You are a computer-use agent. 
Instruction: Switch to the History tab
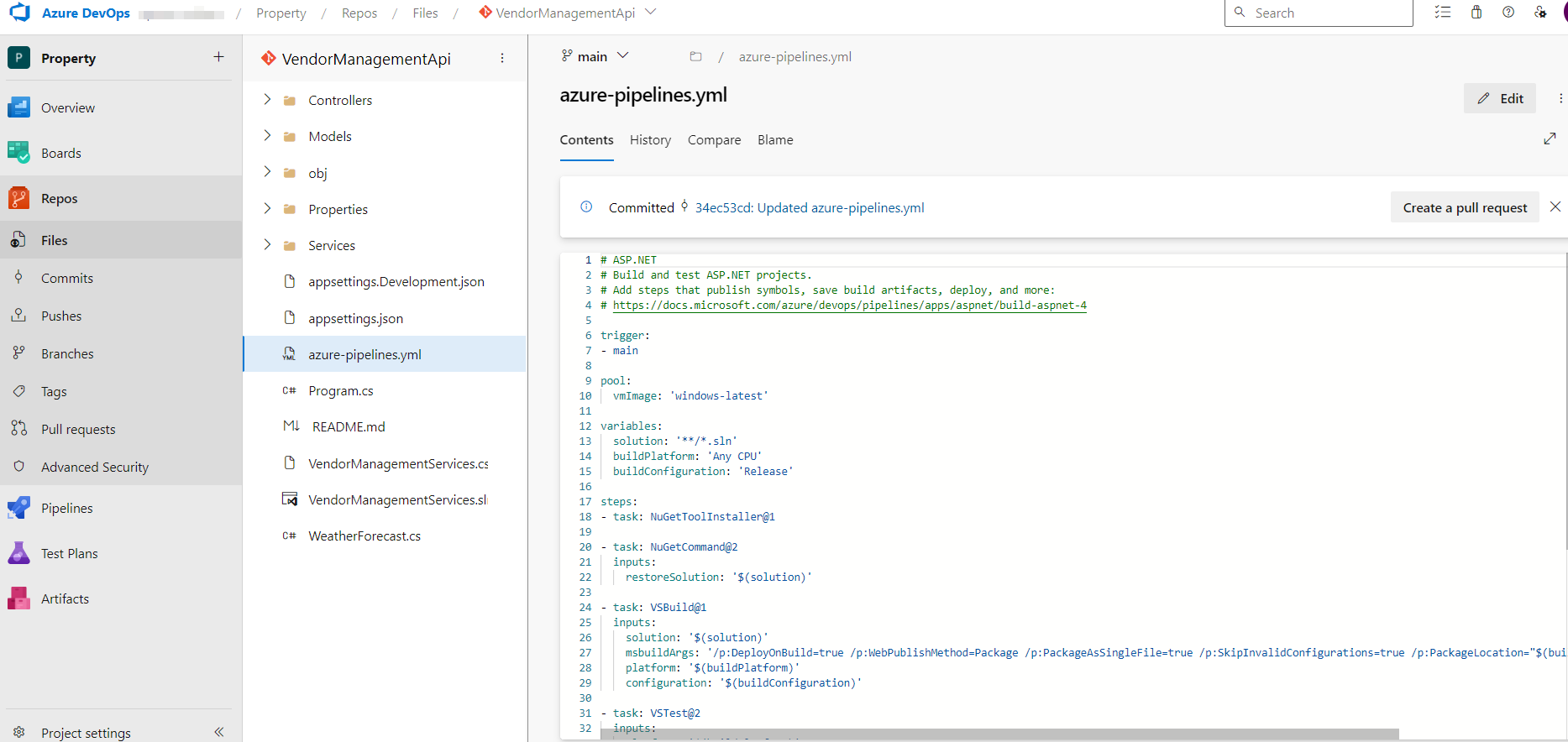(x=650, y=140)
